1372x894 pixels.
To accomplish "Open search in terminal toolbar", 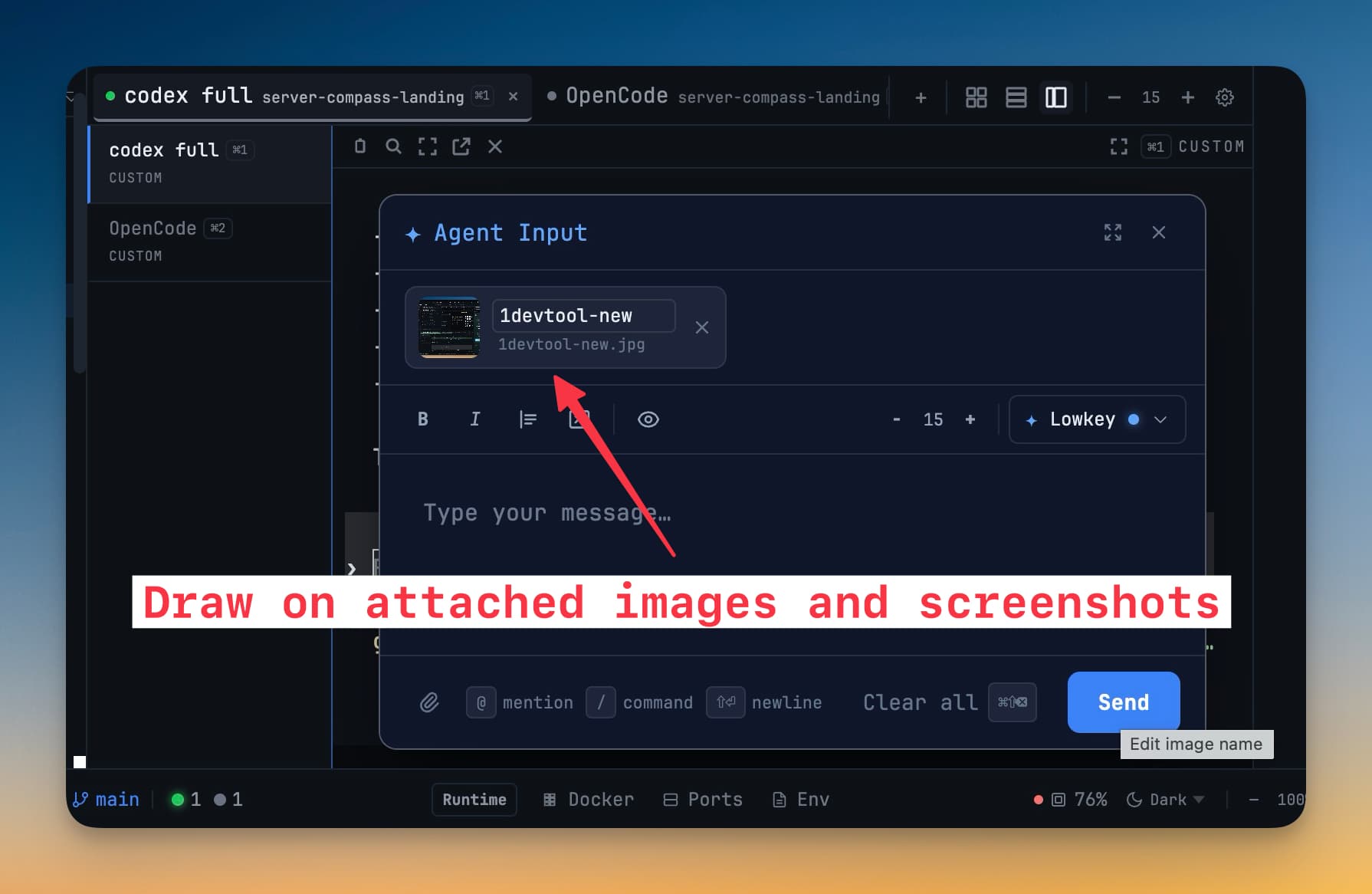I will [393, 146].
